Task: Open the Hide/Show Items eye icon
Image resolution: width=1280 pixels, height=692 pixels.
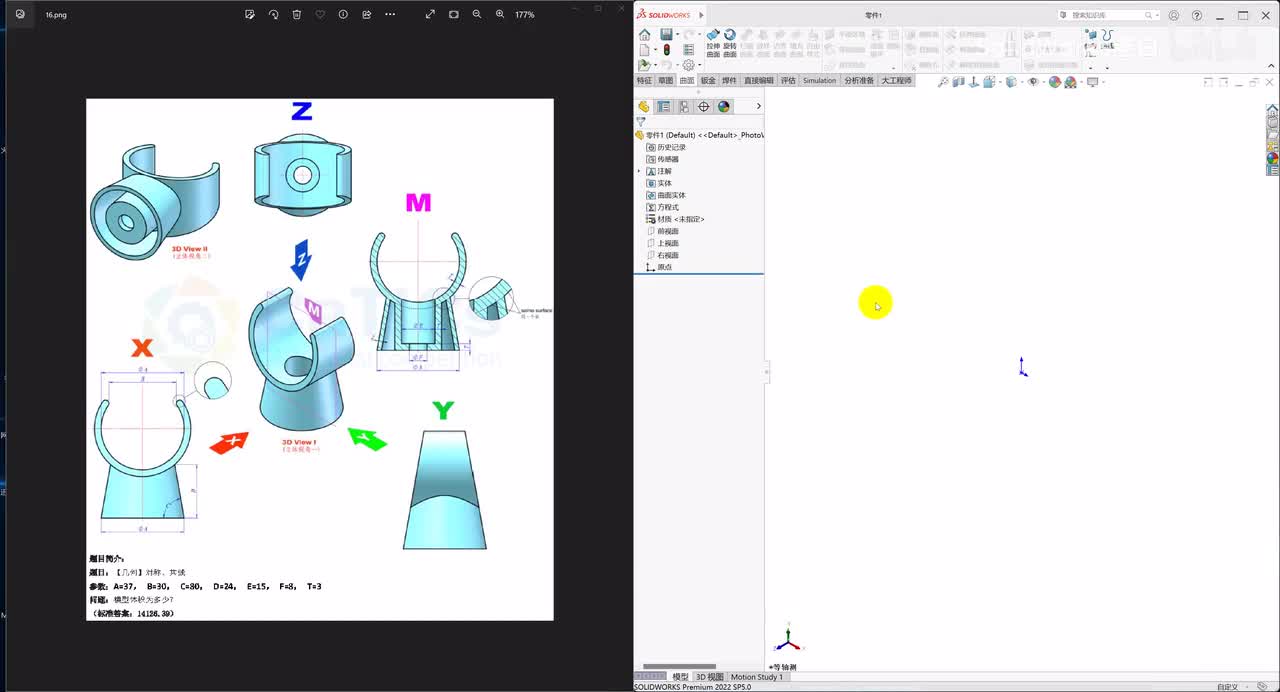Action: [1034, 82]
